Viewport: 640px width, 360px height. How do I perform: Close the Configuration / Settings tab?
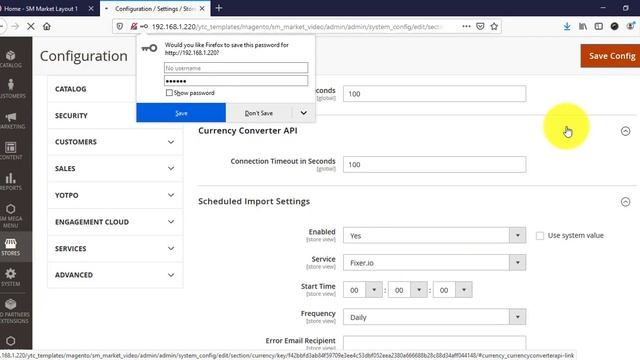point(202,8)
